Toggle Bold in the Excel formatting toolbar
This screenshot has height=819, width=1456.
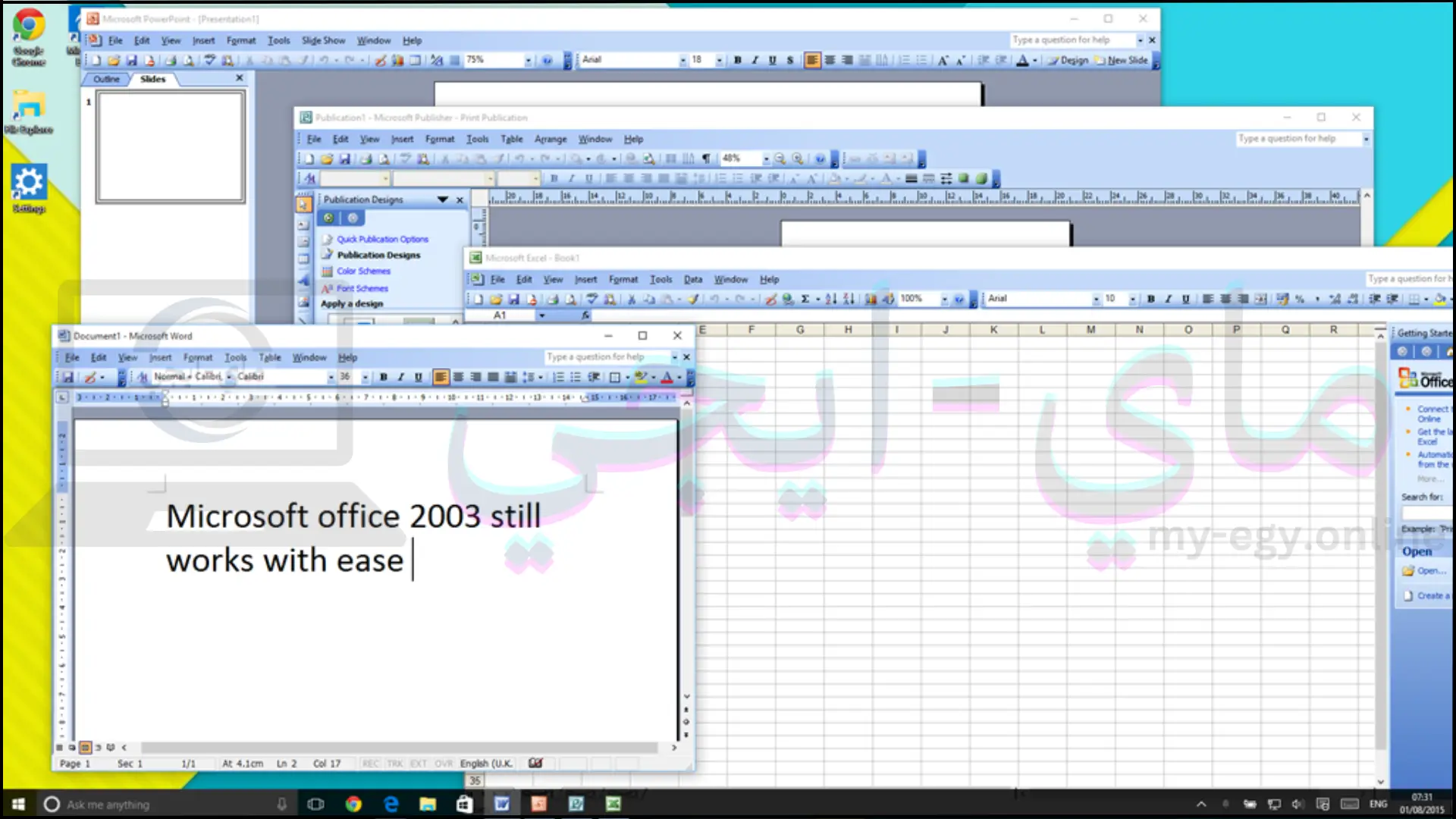click(1151, 299)
